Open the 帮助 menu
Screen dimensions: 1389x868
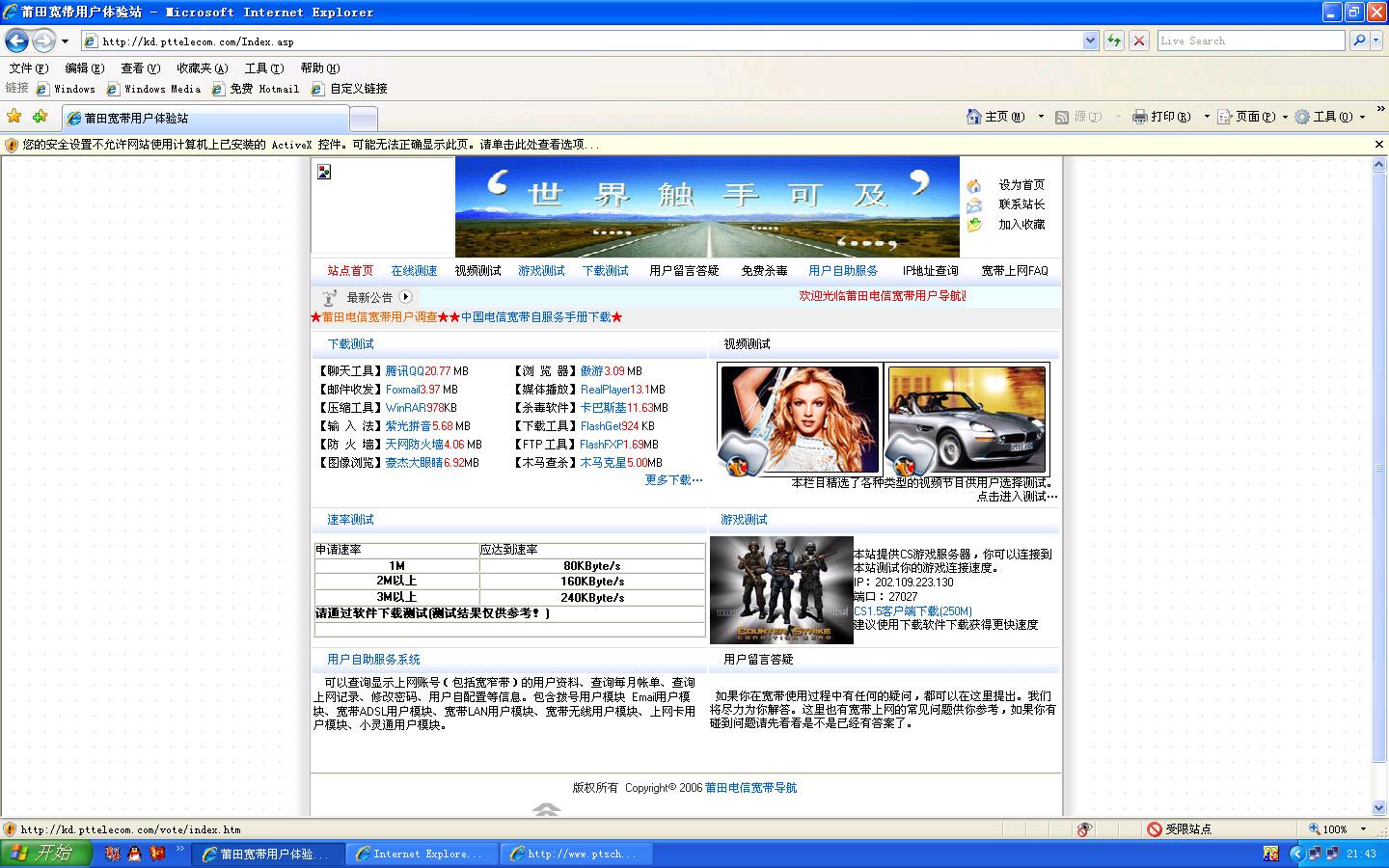319,68
